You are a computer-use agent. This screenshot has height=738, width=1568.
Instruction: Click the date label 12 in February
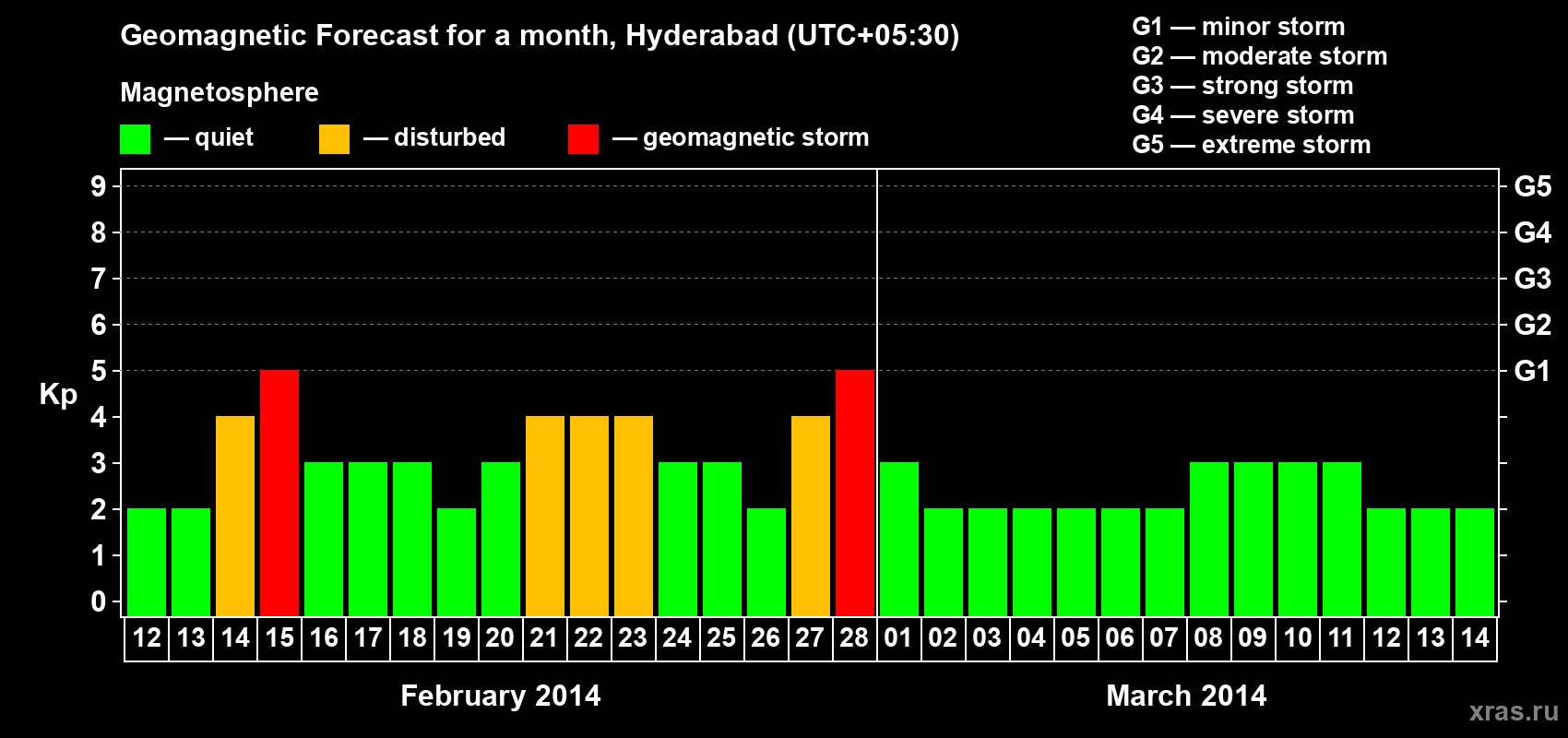(147, 638)
